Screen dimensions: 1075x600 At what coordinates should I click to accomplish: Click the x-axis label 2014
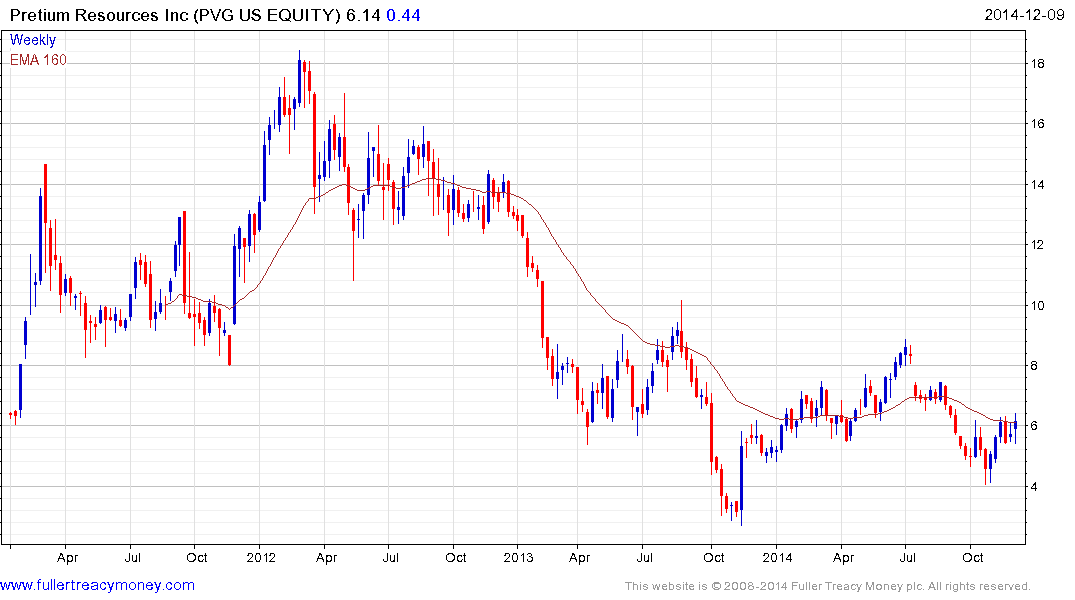tap(777, 557)
